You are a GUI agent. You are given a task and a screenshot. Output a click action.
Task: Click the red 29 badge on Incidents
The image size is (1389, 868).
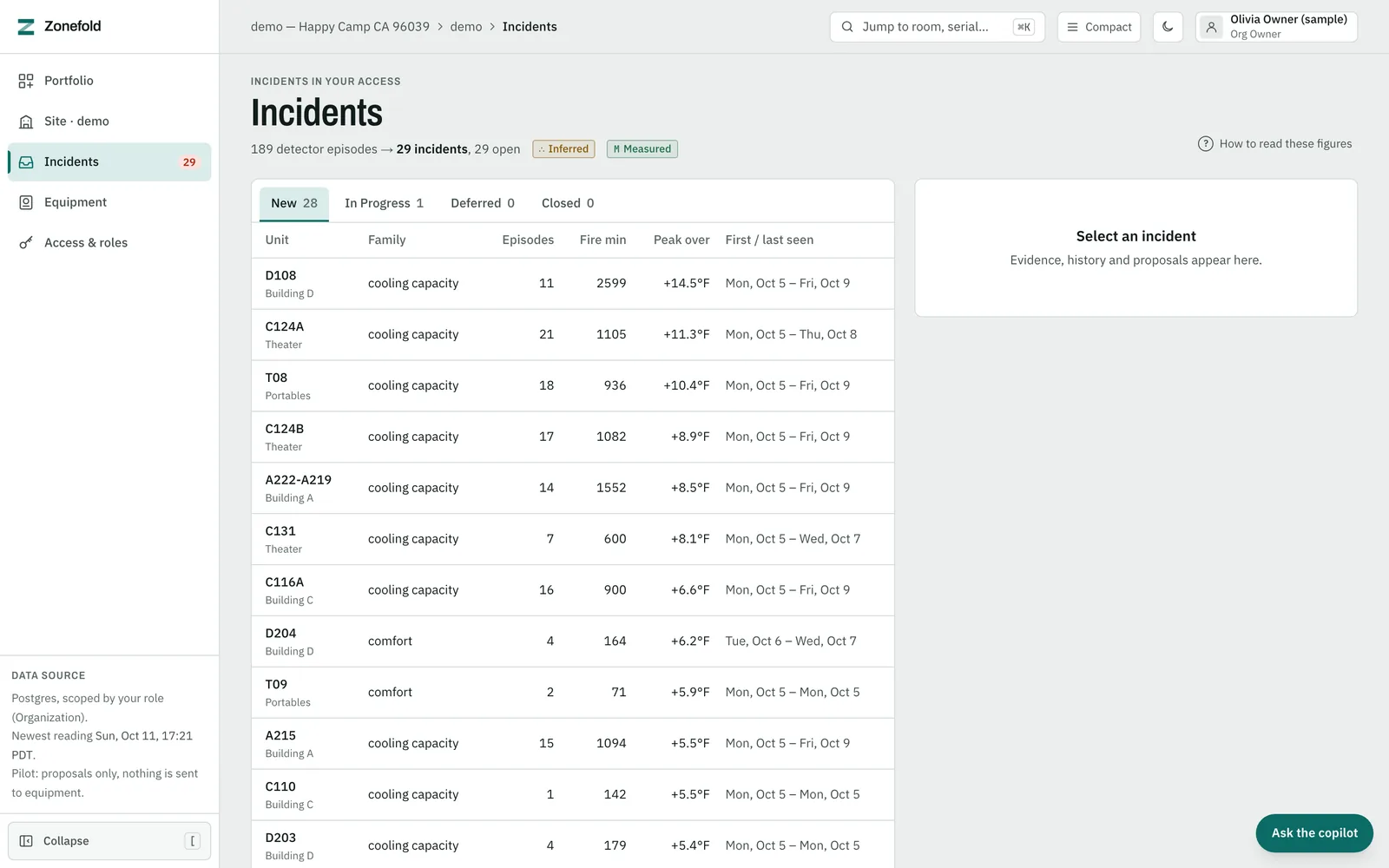(189, 162)
